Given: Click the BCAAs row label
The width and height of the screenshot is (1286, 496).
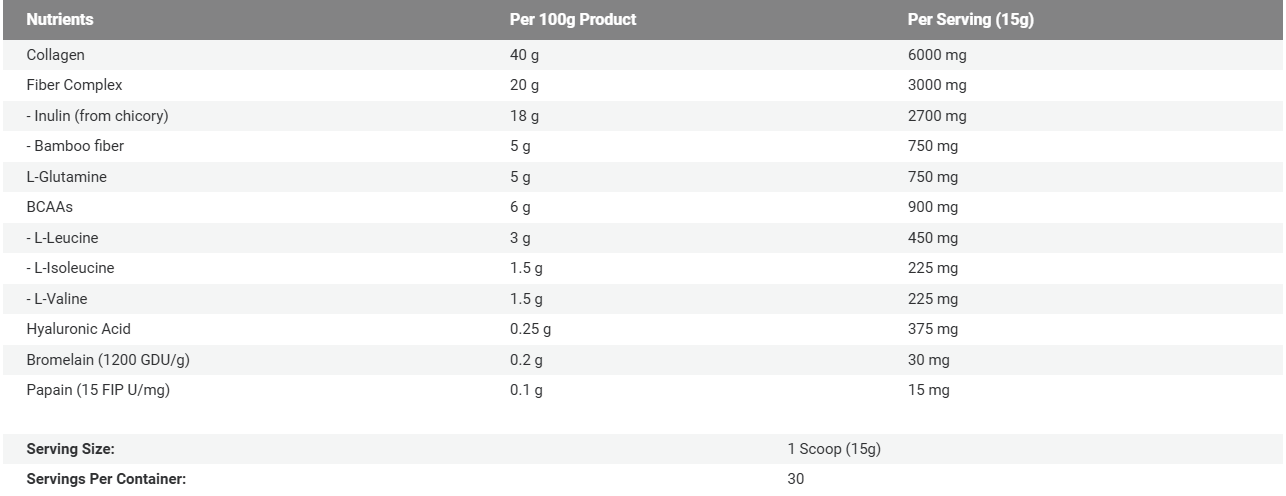Looking at the screenshot, I should 50,207.
